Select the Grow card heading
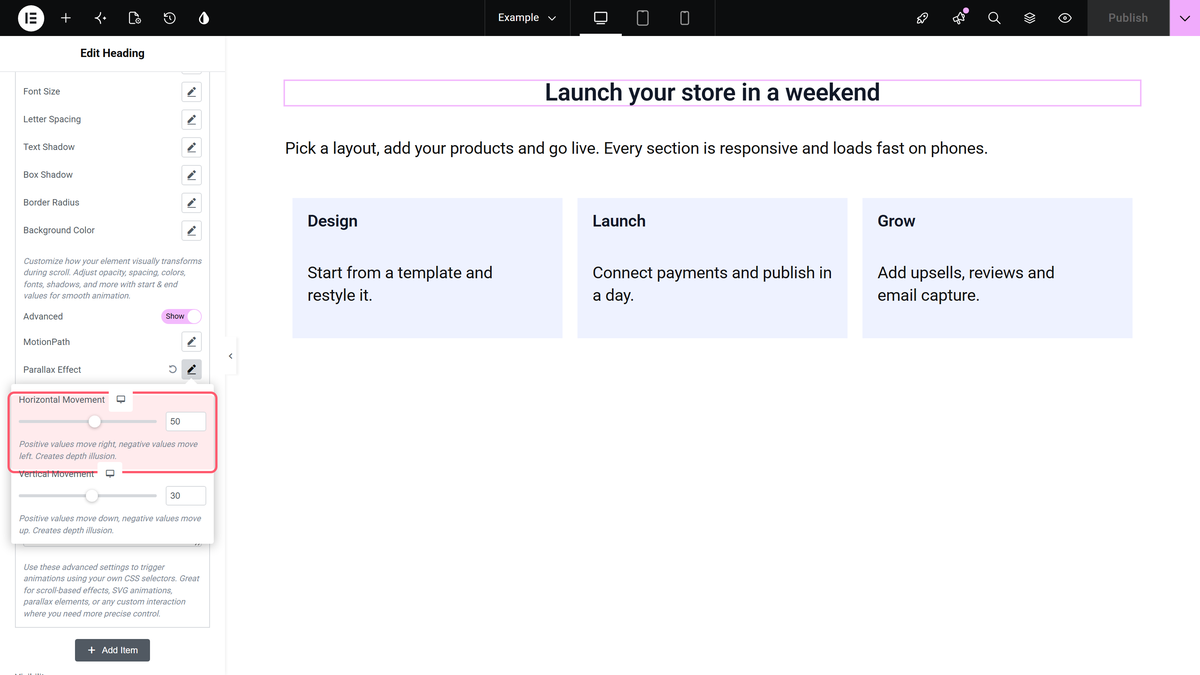The width and height of the screenshot is (1200, 675). (896, 221)
